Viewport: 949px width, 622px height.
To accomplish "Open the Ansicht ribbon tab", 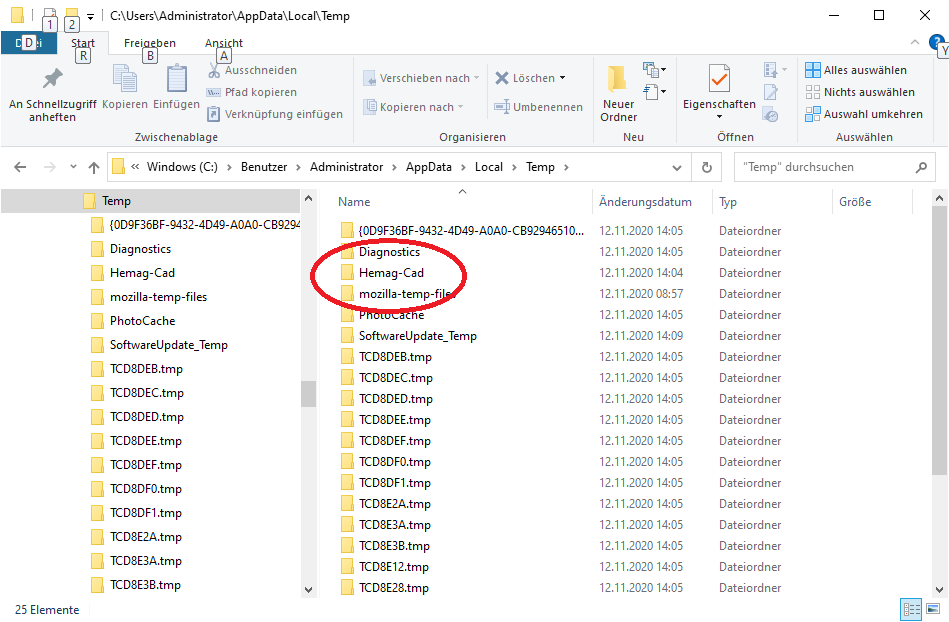I will [224, 43].
